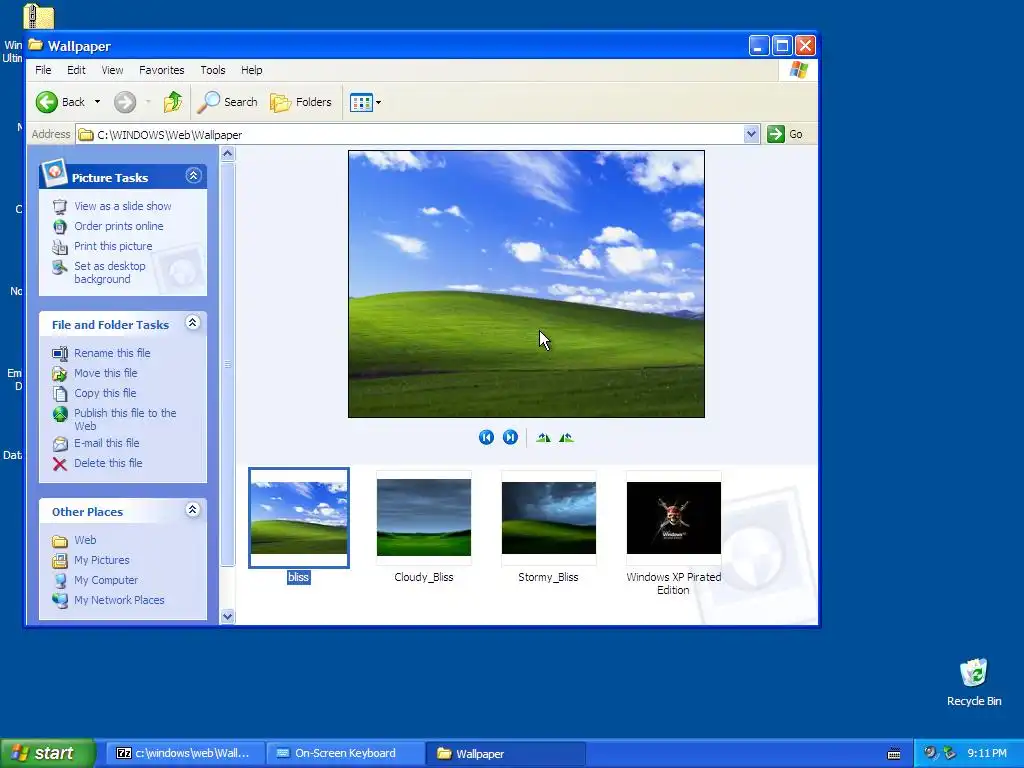
Task: Expand the Address bar dropdown arrow
Action: pos(751,135)
